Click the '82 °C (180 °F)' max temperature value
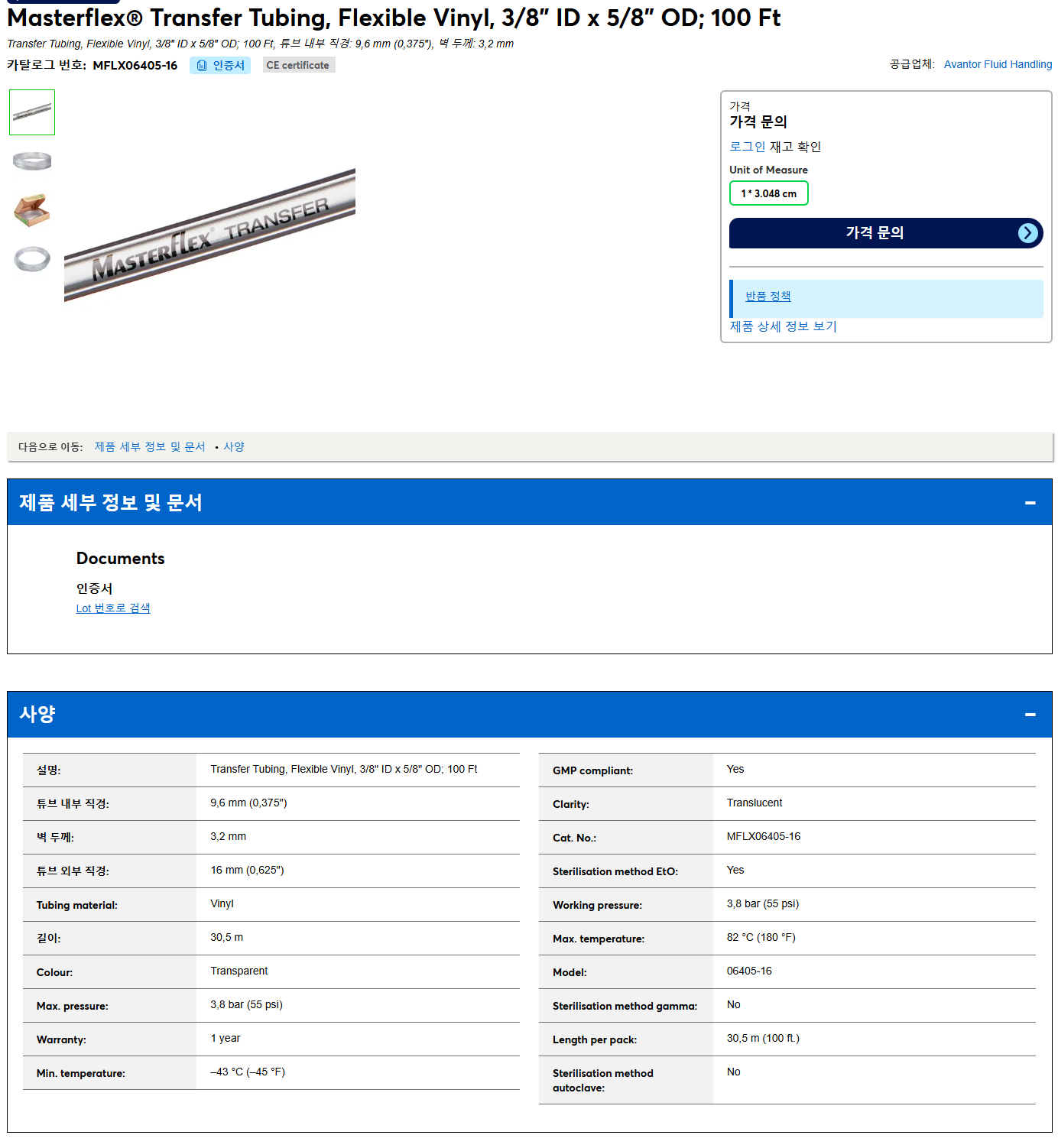 coord(761,937)
